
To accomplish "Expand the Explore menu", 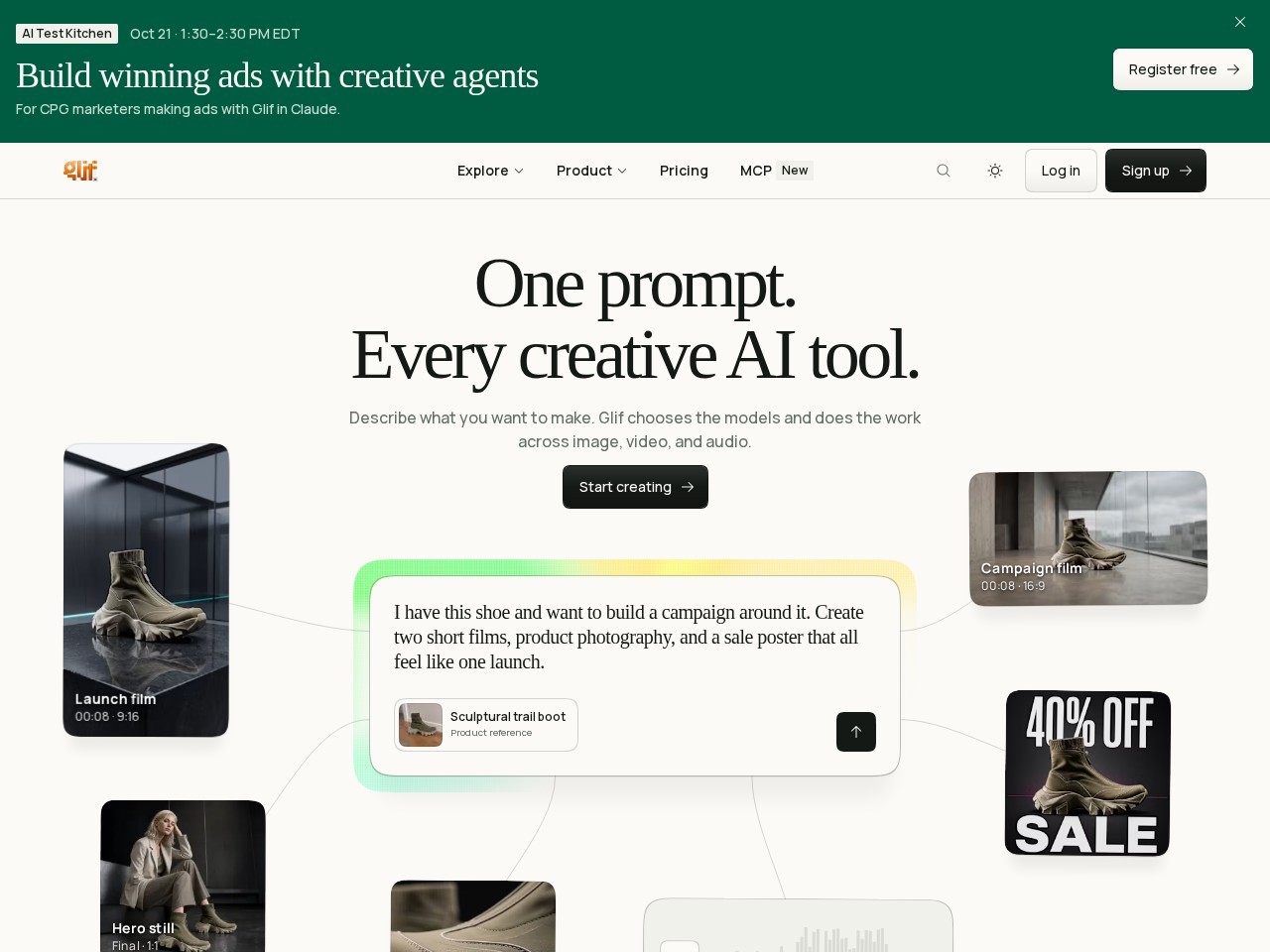I will point(490,171).
